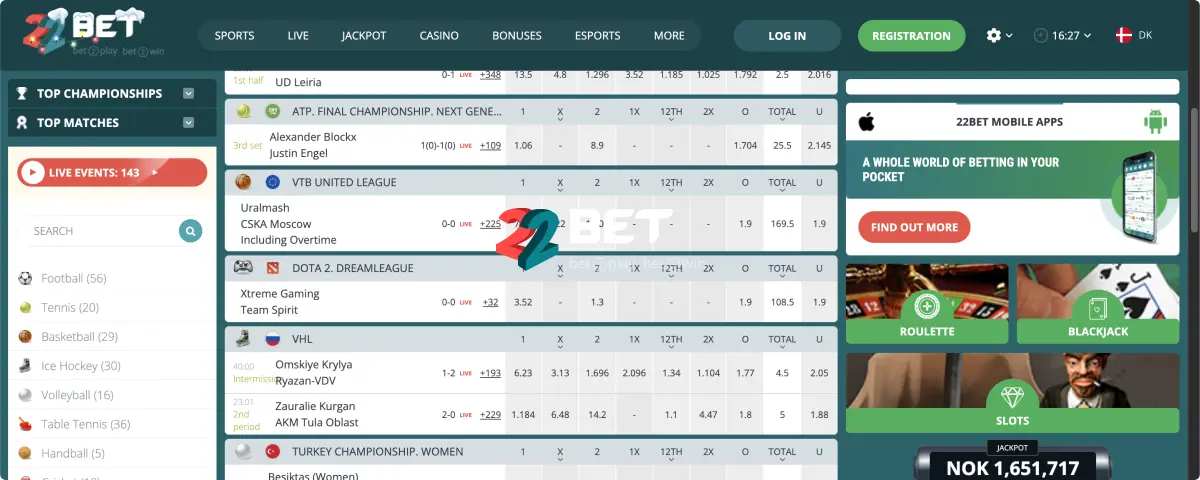Click the Basketball icon in sidebar

[x=25, y=337]
